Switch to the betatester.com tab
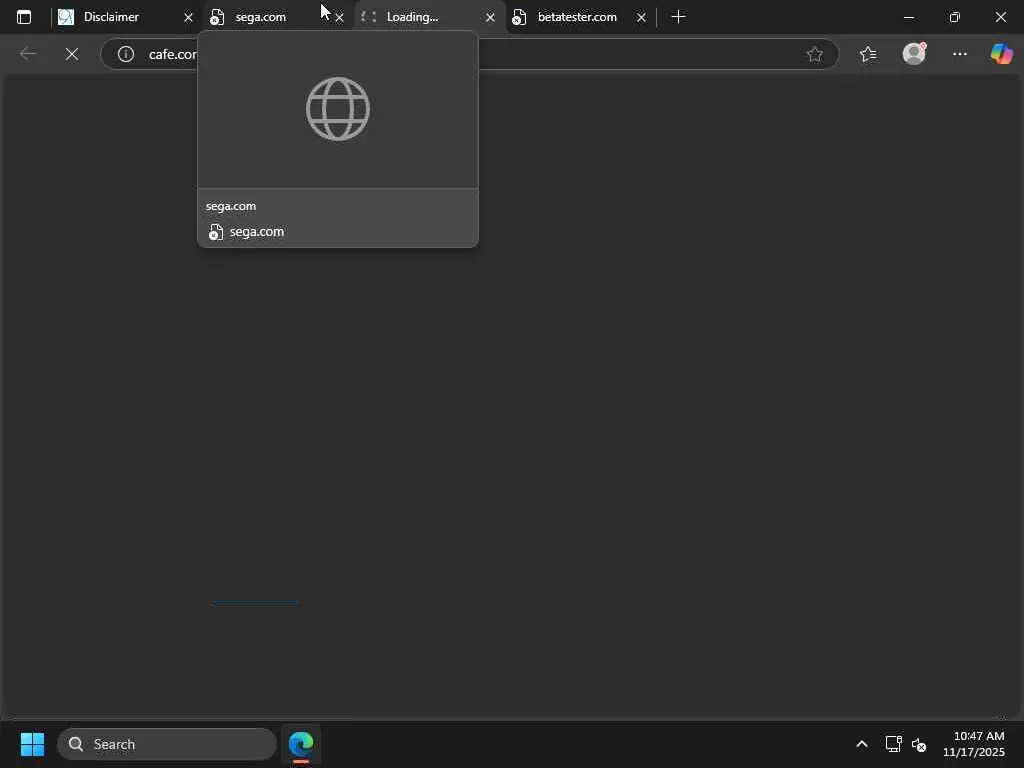This screenshot has height=768, width=1024. click(x=580, y=17)
